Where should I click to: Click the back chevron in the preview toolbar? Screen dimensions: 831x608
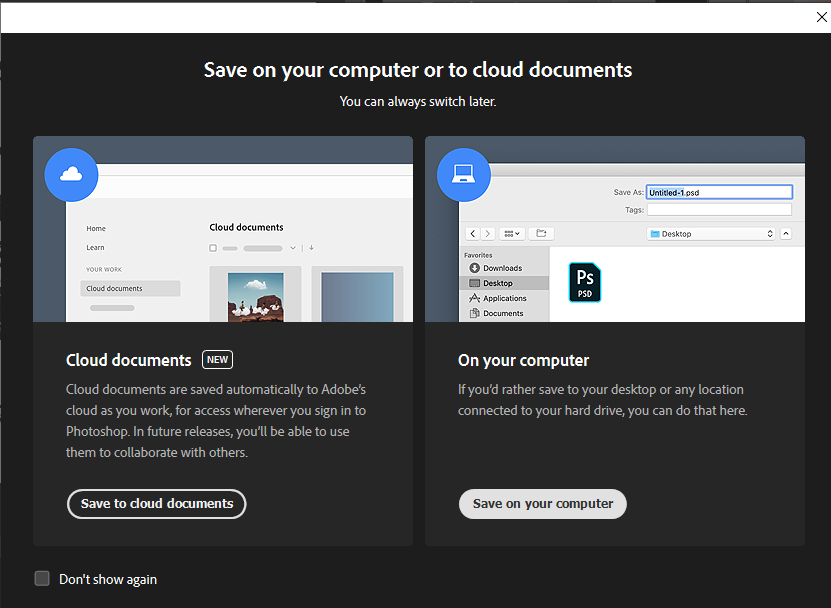(x=473, y=234)
